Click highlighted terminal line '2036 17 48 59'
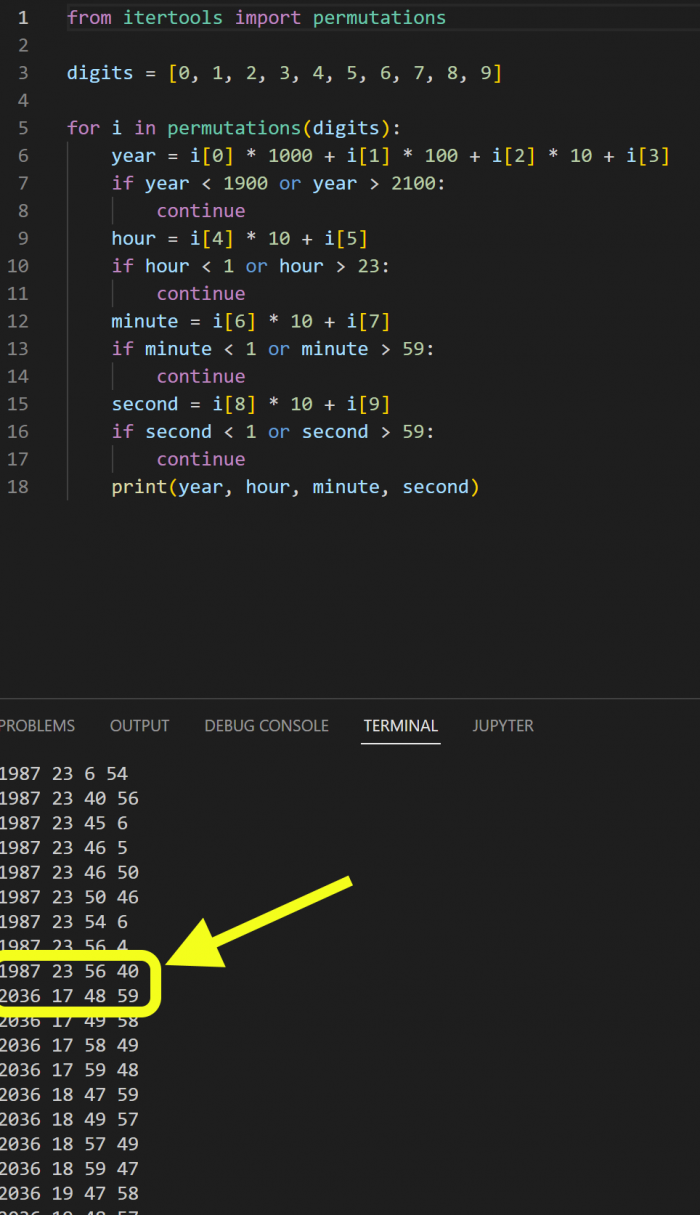Viewport: 700px width, 1215px height. (70, 996)
